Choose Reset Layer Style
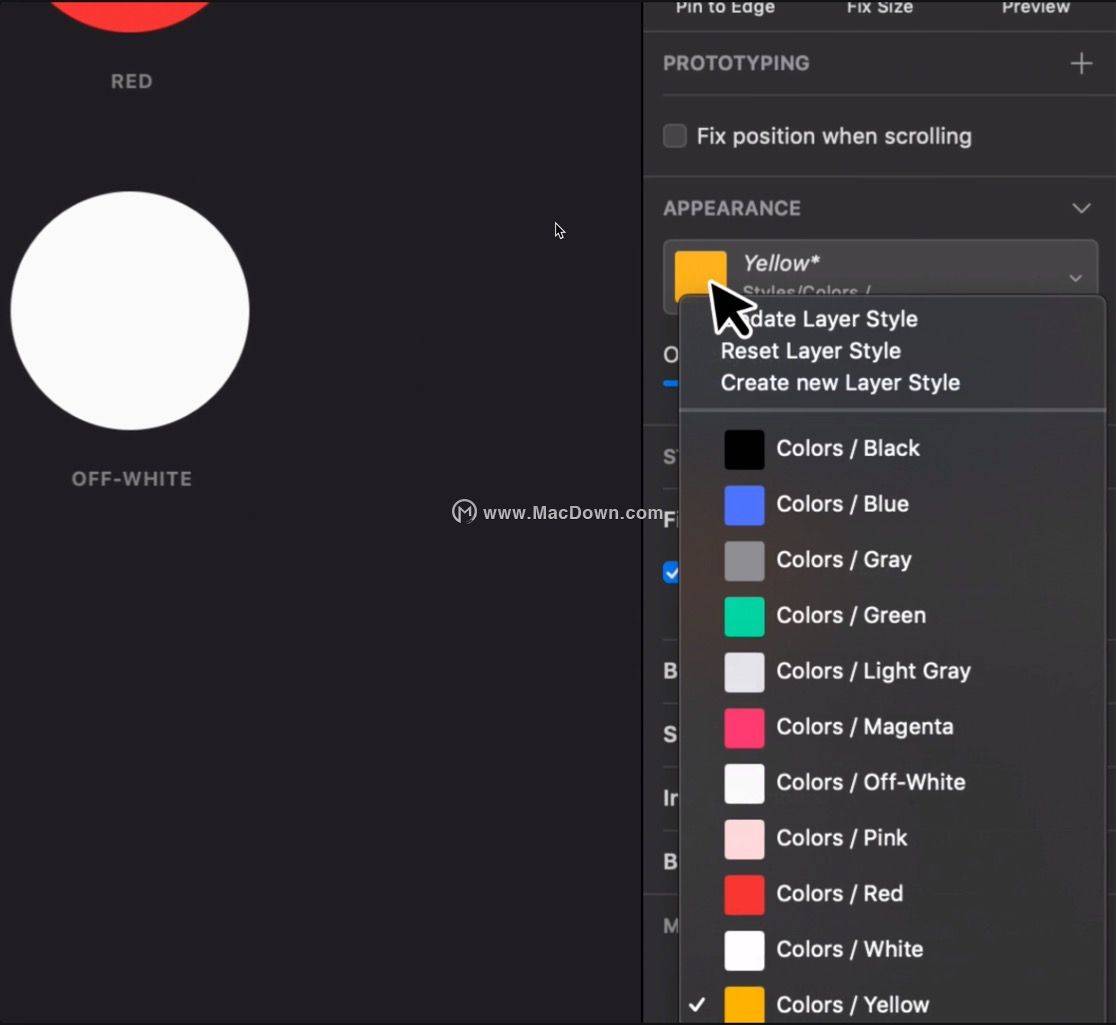The width and height of the screenshot is (1116, 1025). [811, 351]
